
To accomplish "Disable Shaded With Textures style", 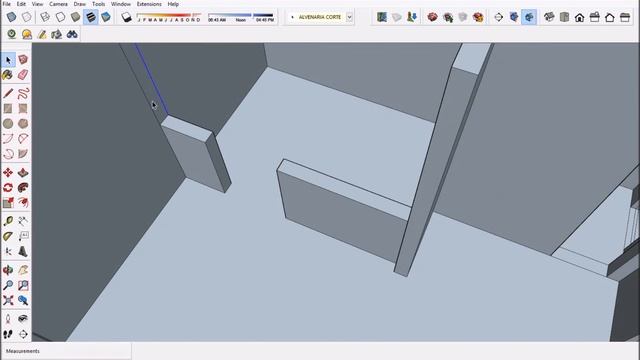I will click(91, 17).
